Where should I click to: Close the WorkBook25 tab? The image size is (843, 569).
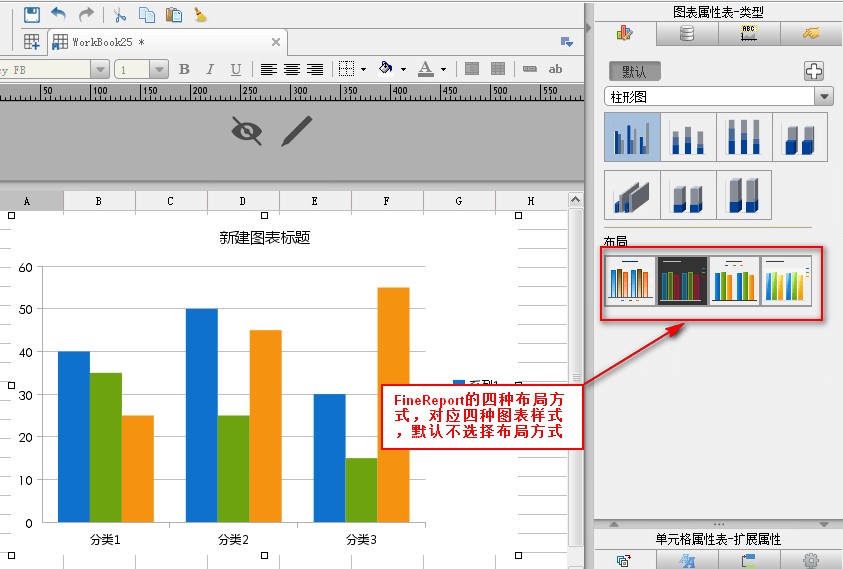pyautogui.click(x=276, y=42)
